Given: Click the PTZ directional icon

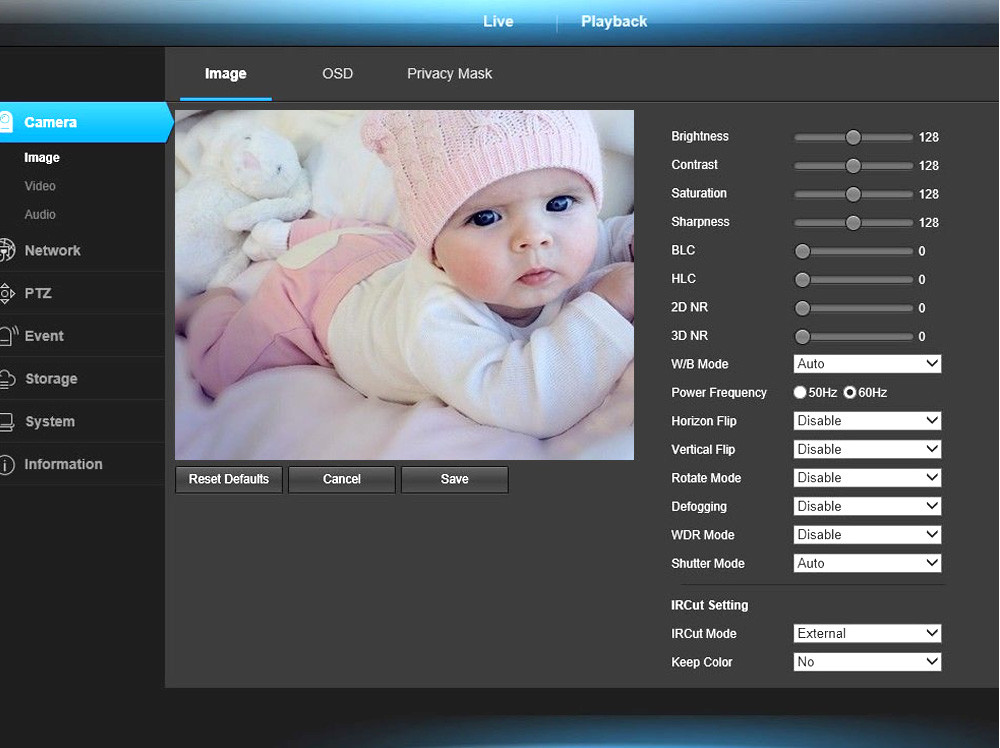Looking at the screenshot, I should (x=6, y=293).
